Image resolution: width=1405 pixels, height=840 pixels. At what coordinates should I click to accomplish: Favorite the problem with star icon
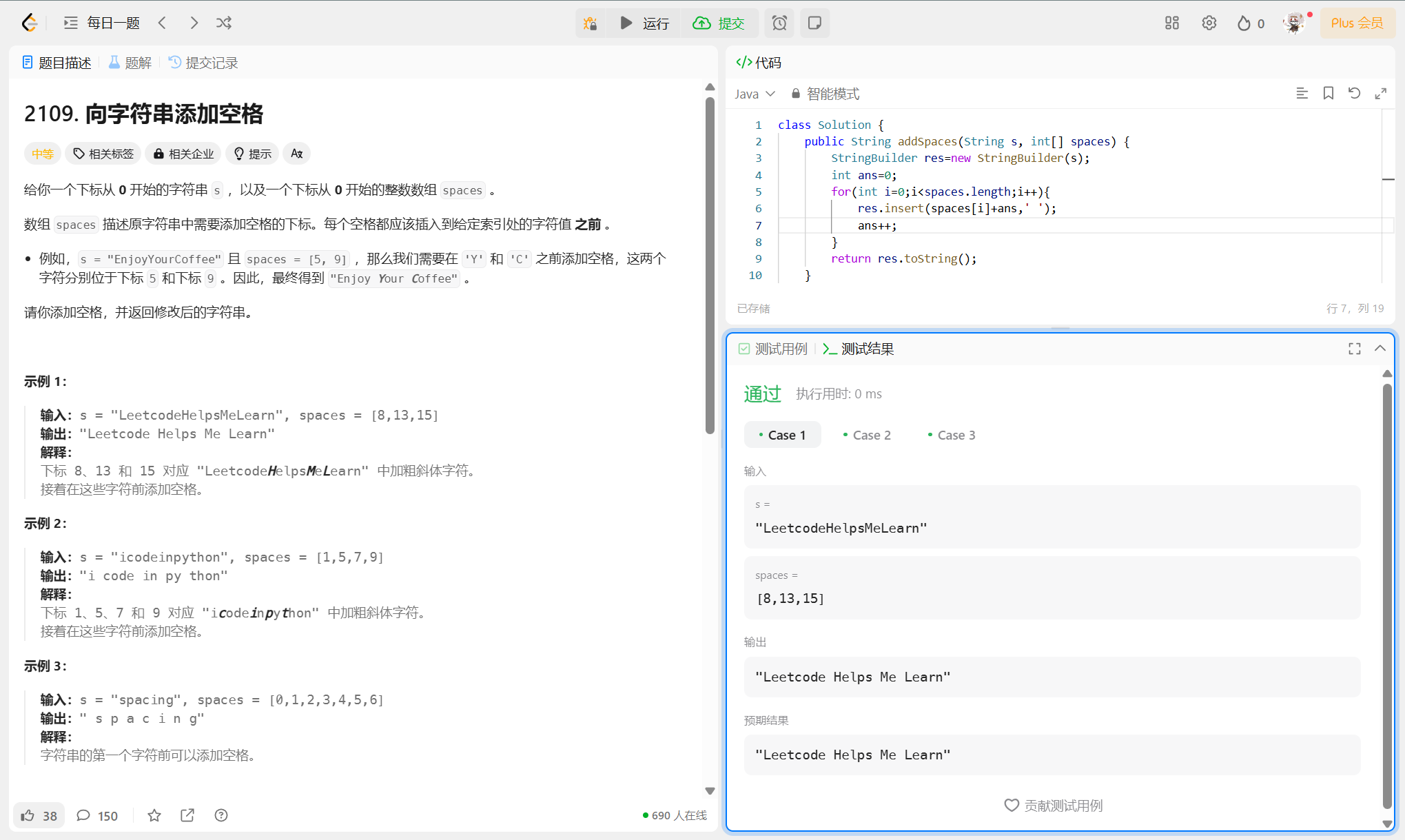154,815
